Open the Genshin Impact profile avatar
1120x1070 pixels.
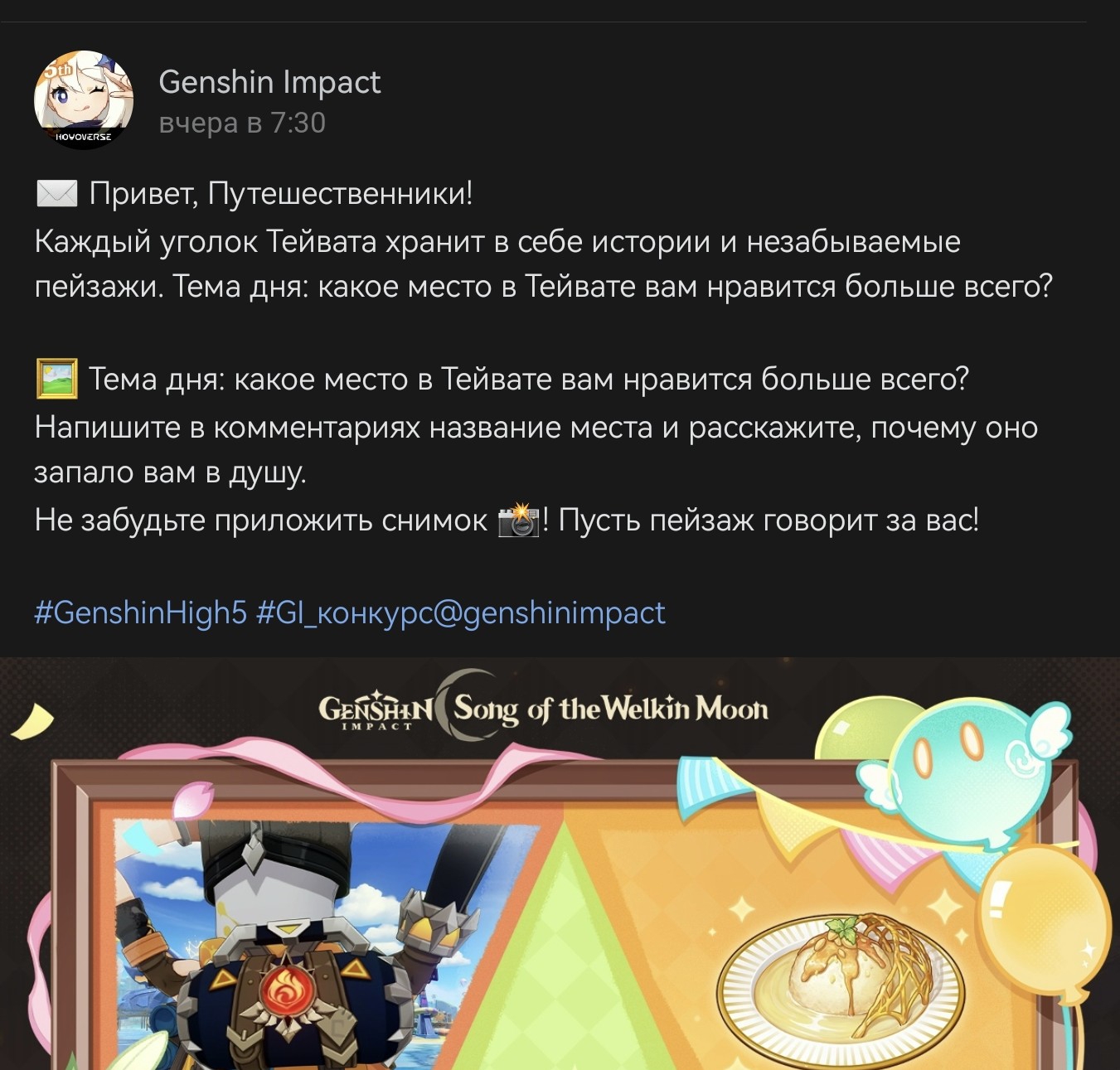point(84,100)
